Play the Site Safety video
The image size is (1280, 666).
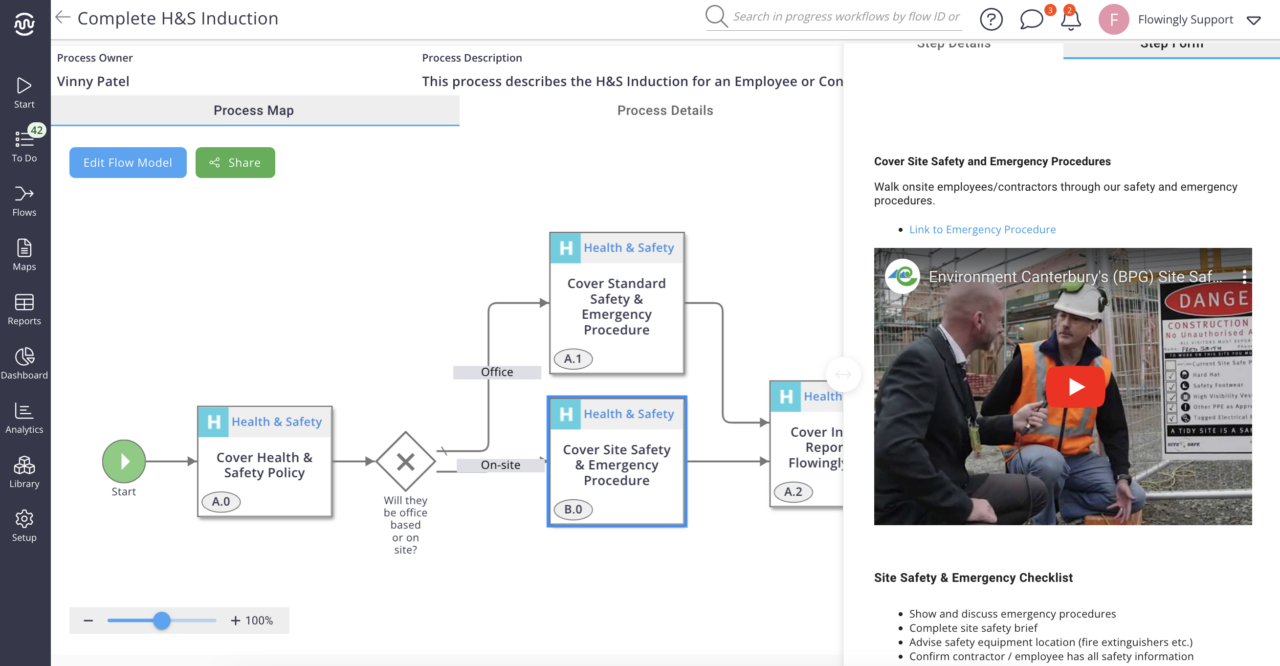point(1075,386)
